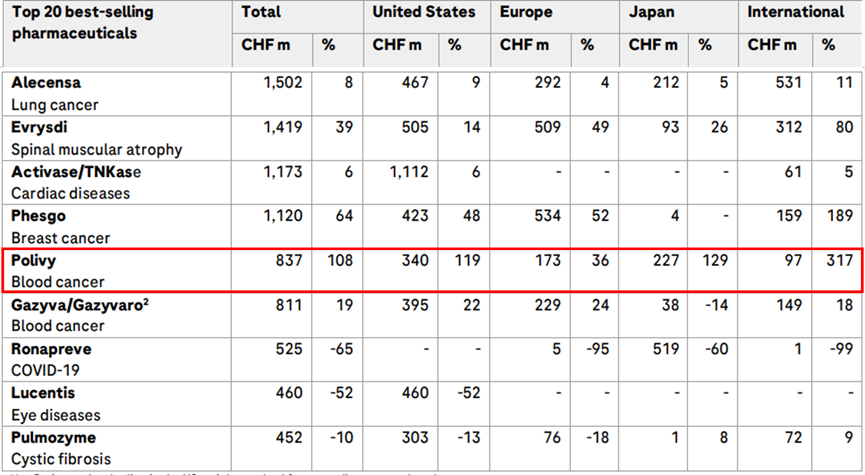Select the Phesgo drug name cell

coord(39,217)
